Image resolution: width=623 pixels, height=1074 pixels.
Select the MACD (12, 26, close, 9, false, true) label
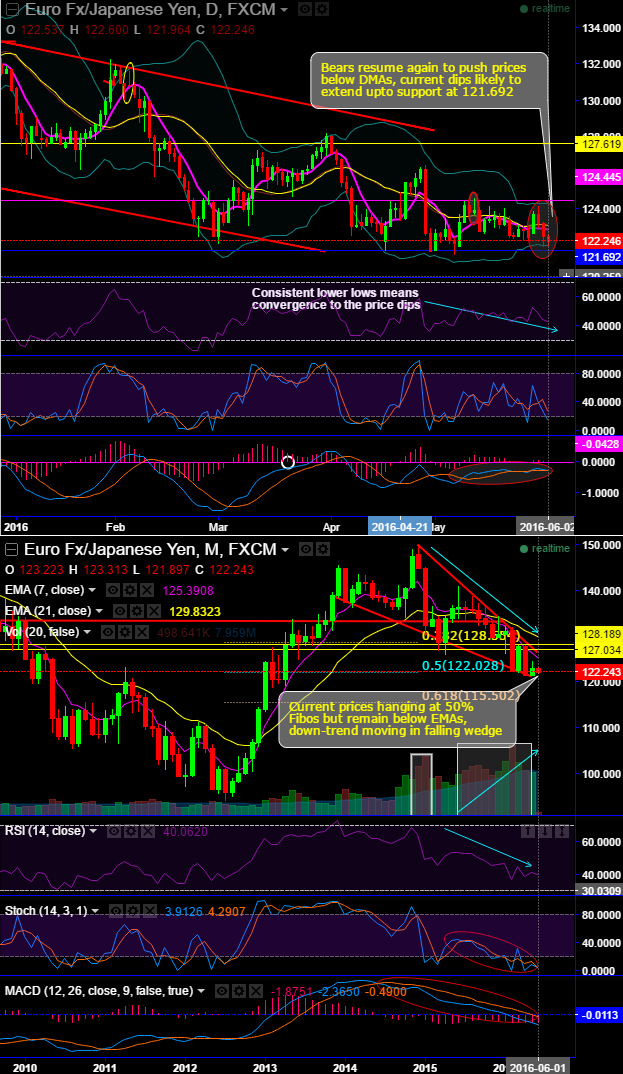pos(99,991)
